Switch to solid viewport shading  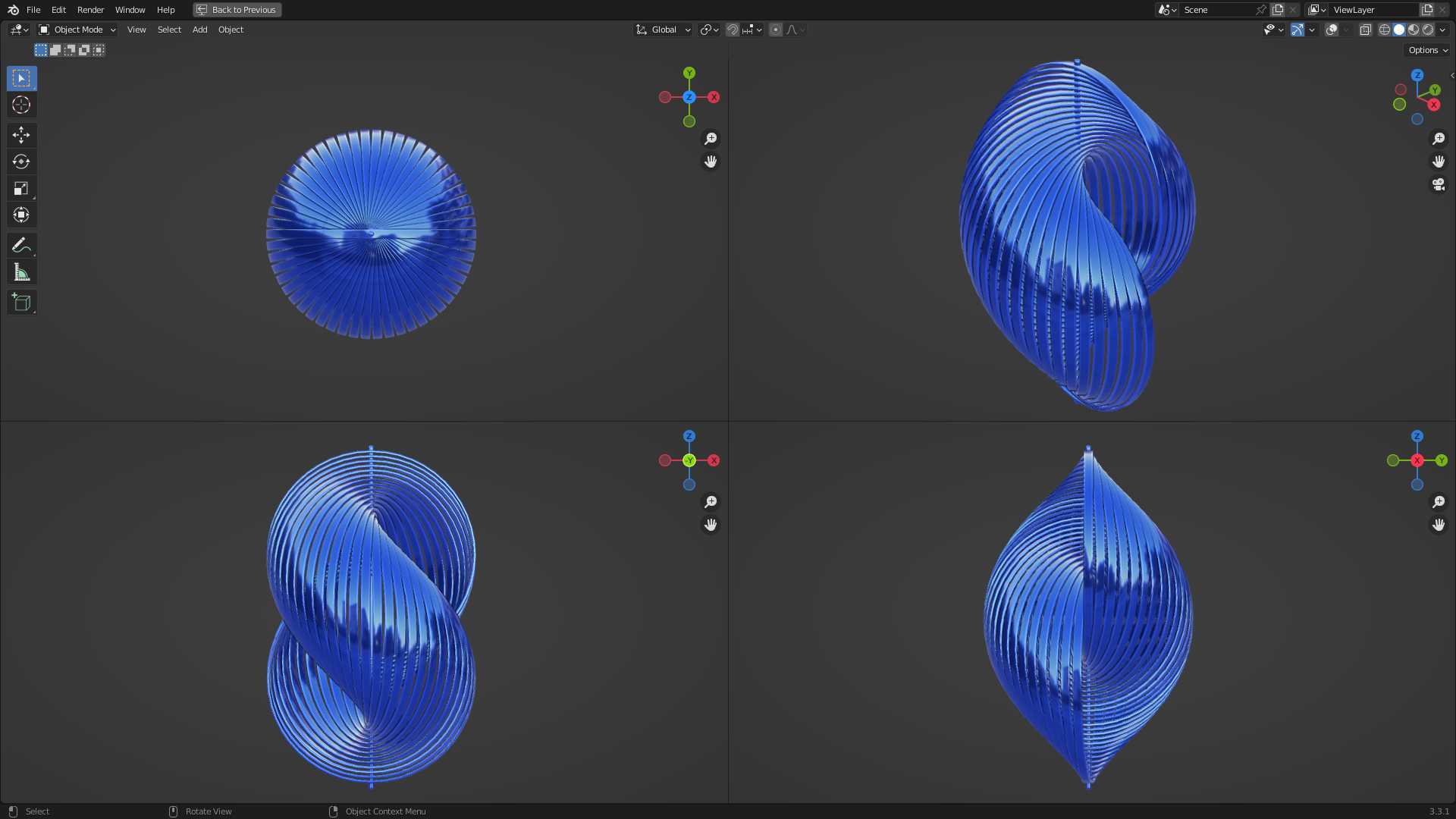click(x=1399, y=30)
